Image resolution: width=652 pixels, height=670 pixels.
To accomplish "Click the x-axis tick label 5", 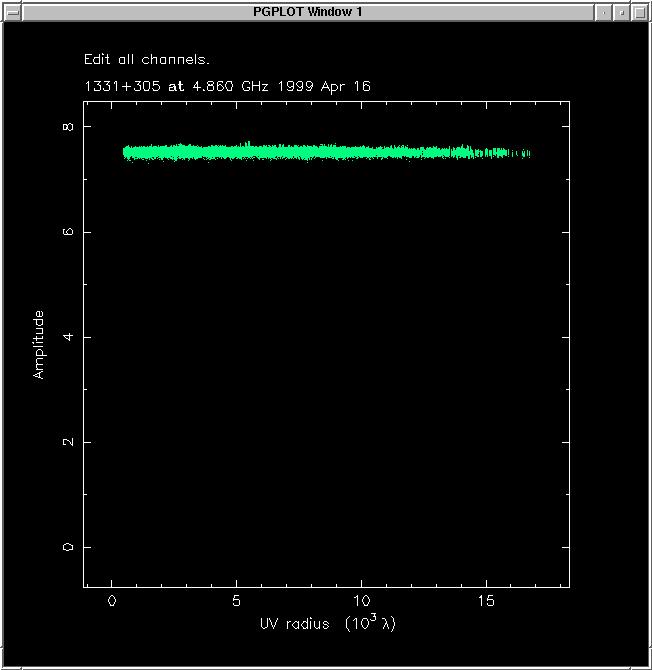I will tap(236, 601).
